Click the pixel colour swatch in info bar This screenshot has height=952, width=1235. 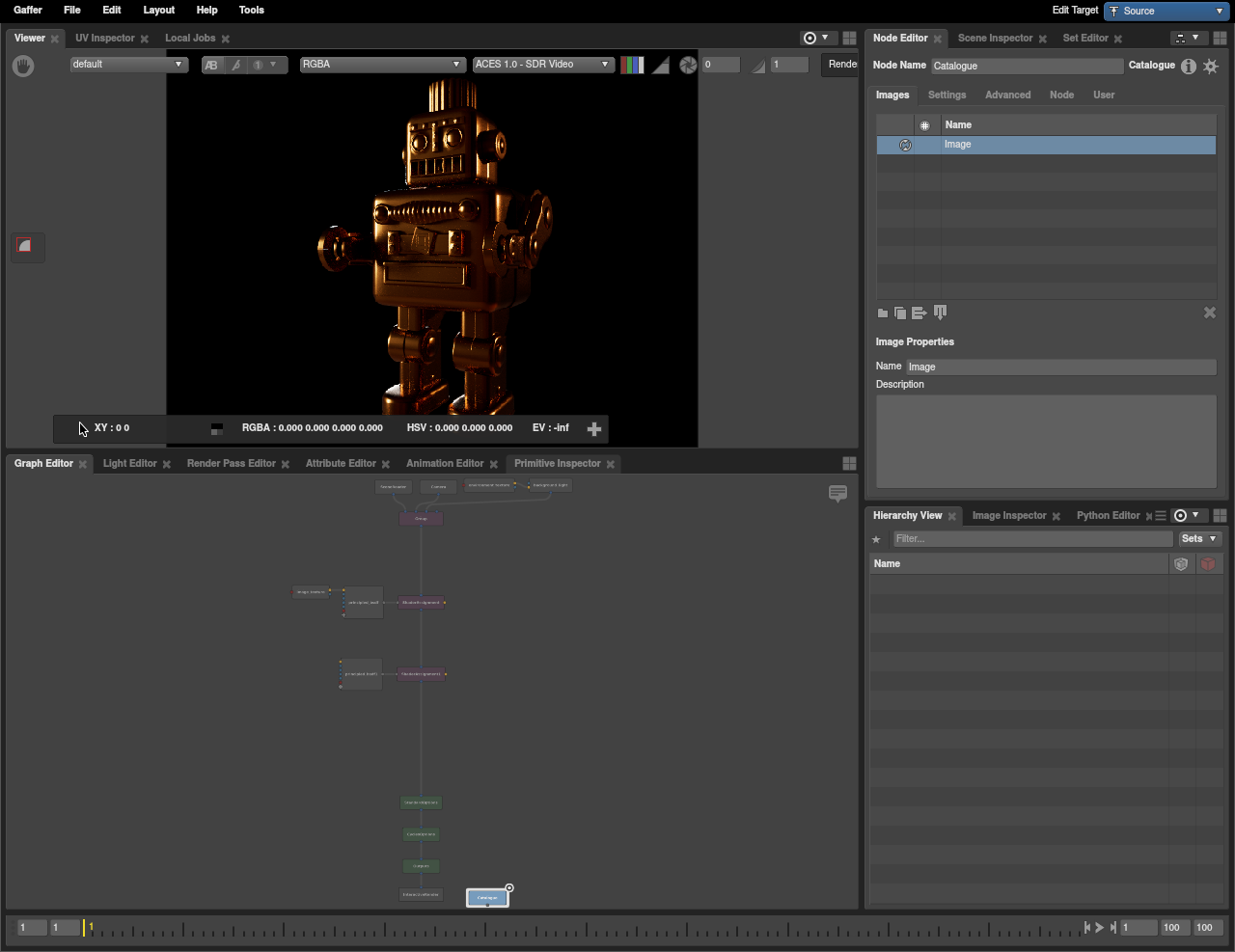[217, 428]
